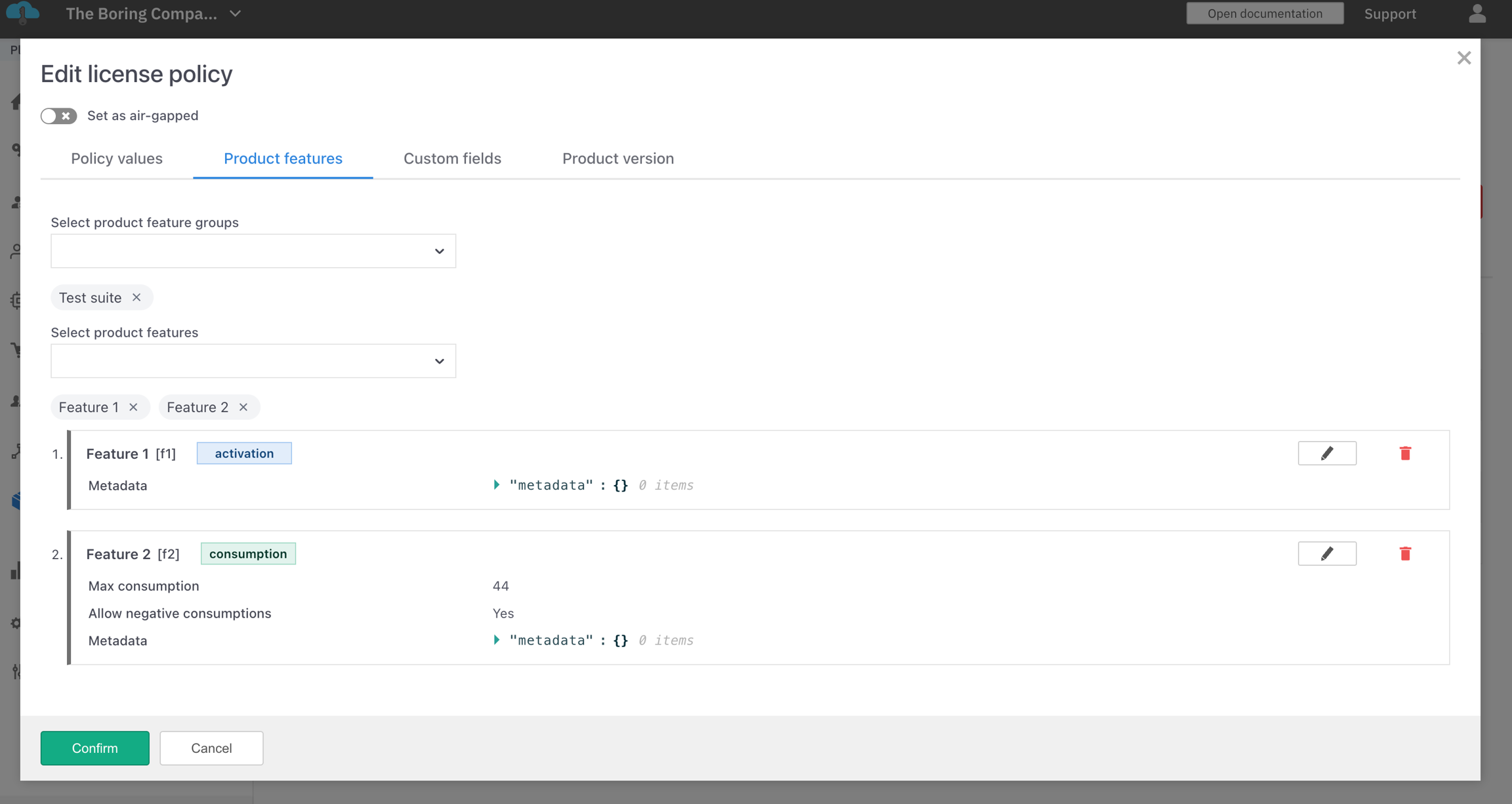Delete Feature 2 with red trash icon
Image resolution: width=1512 pixels, height=804 pixels.
point(1405,554)
